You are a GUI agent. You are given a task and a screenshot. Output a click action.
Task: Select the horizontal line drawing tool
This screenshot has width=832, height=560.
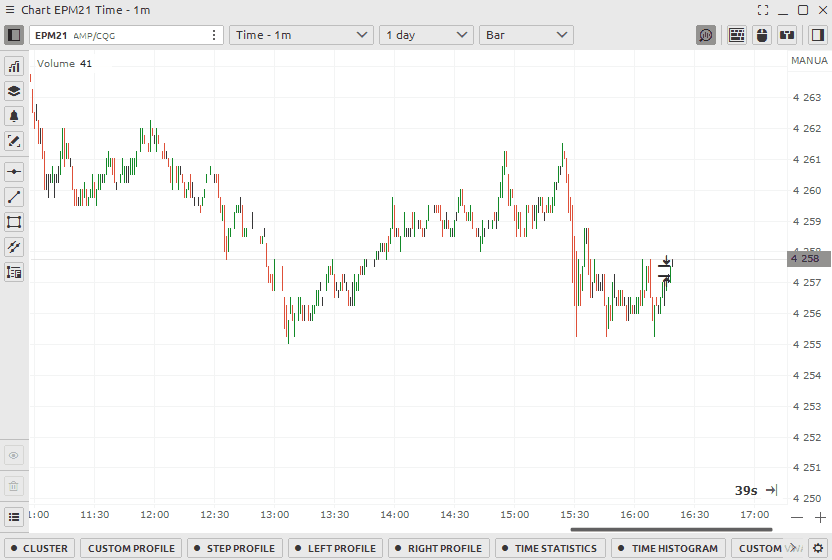pyautogui.click(x=14, y=172)
